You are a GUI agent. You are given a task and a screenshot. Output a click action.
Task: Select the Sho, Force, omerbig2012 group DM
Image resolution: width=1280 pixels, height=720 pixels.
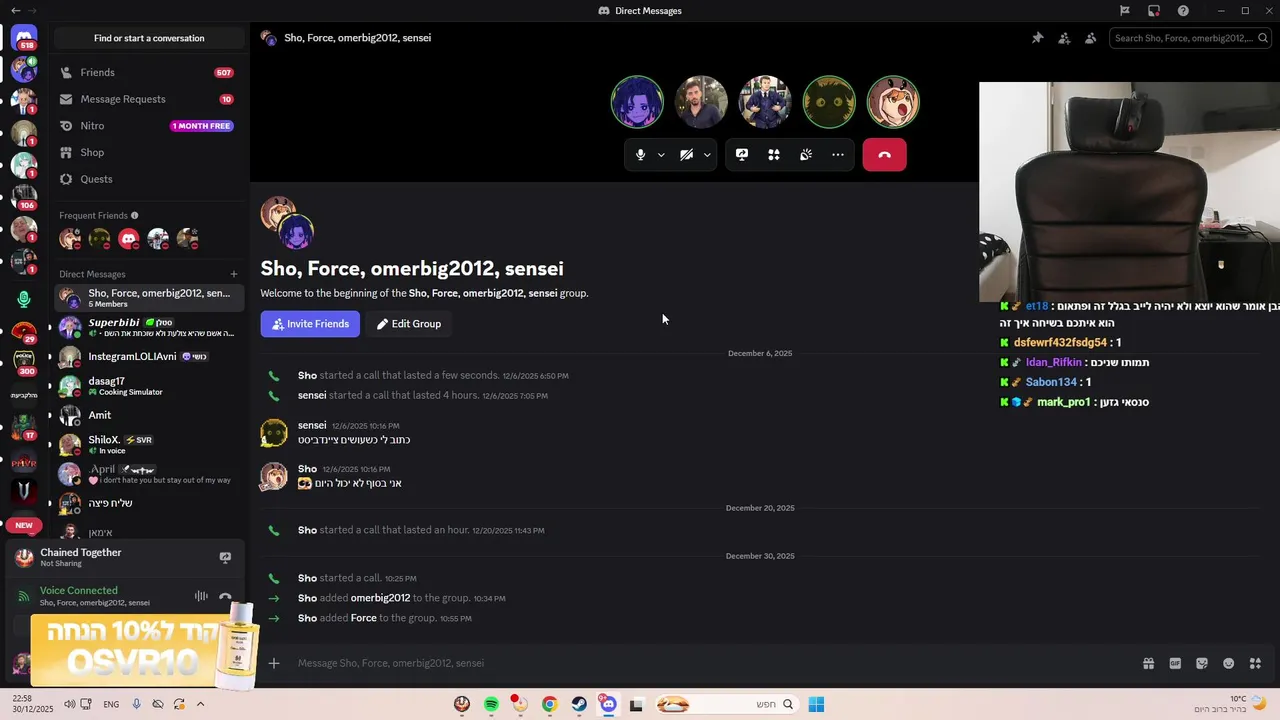[148, 298]
